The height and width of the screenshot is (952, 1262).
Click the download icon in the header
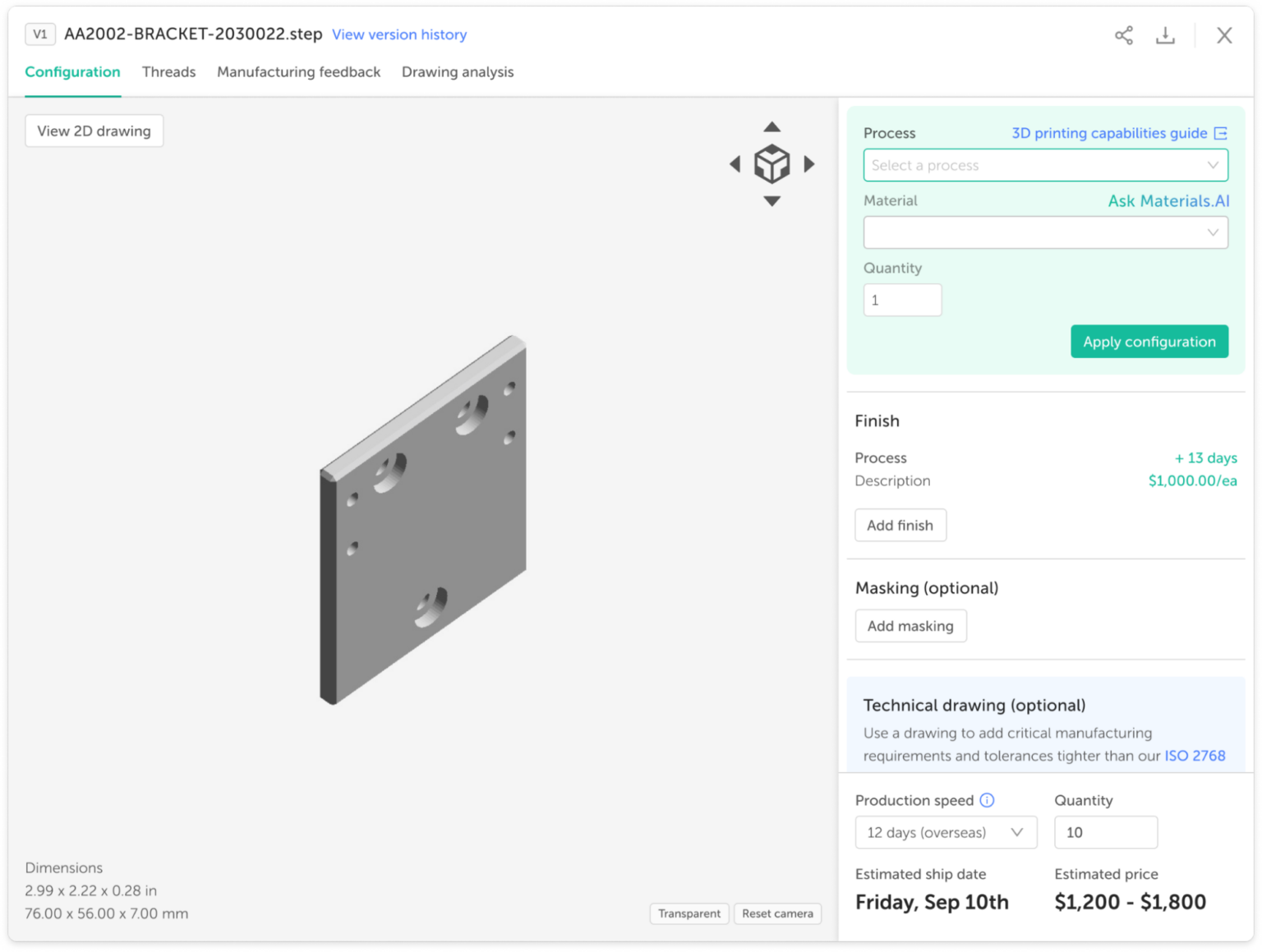pos(1166,35)
